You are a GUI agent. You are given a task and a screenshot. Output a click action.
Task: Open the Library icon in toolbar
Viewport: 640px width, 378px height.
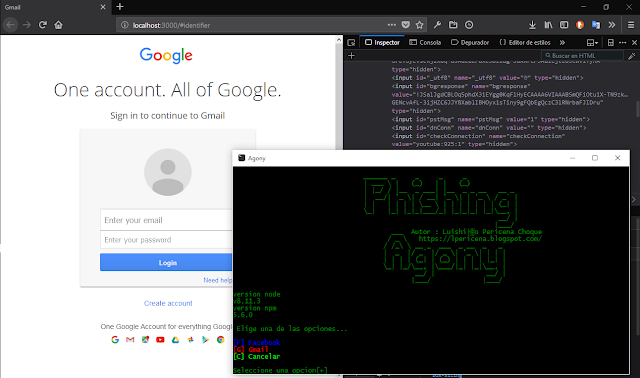(x=548, y=25)
